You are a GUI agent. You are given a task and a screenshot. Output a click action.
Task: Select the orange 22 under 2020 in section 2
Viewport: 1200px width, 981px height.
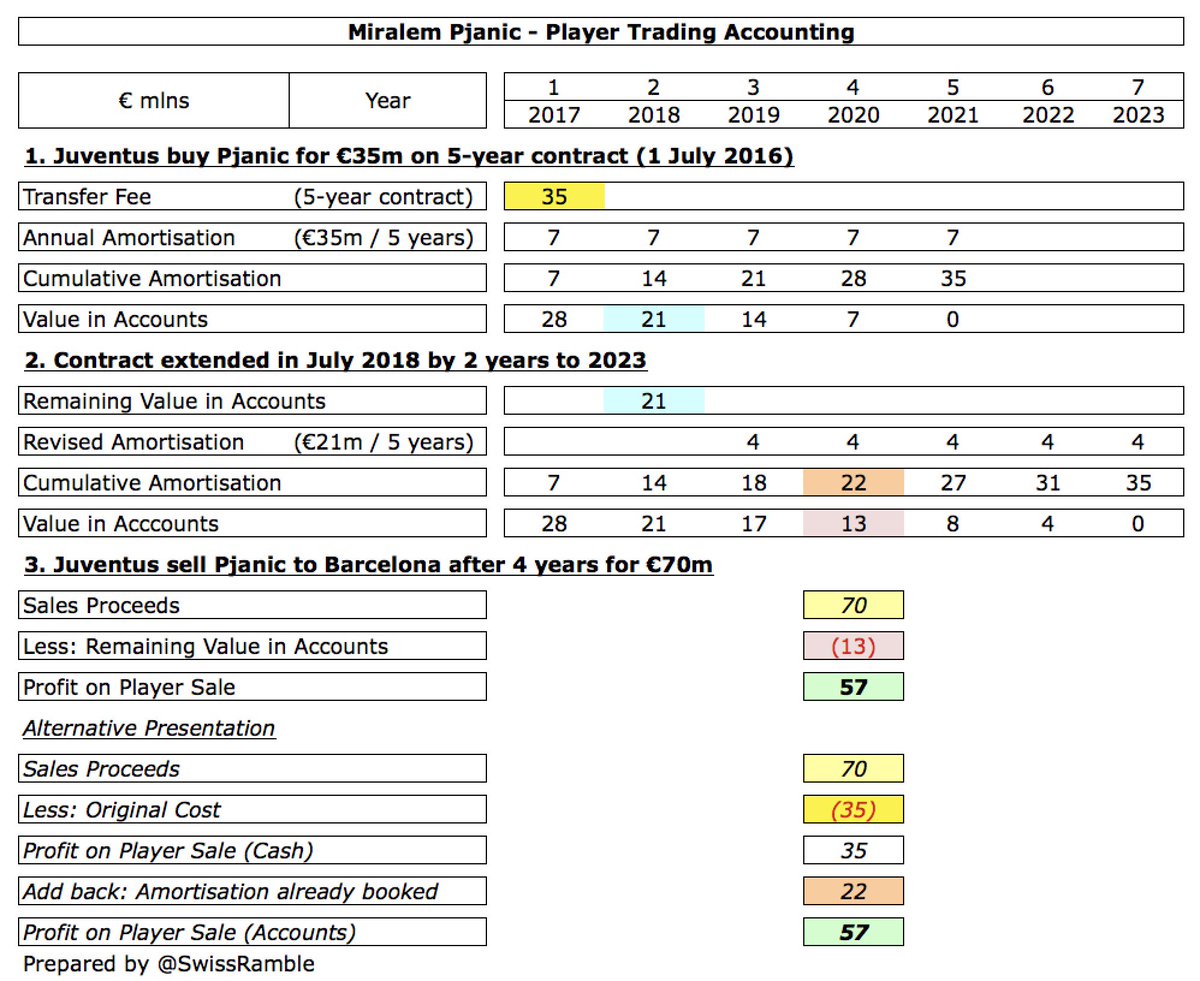click(x=853, y=483)
